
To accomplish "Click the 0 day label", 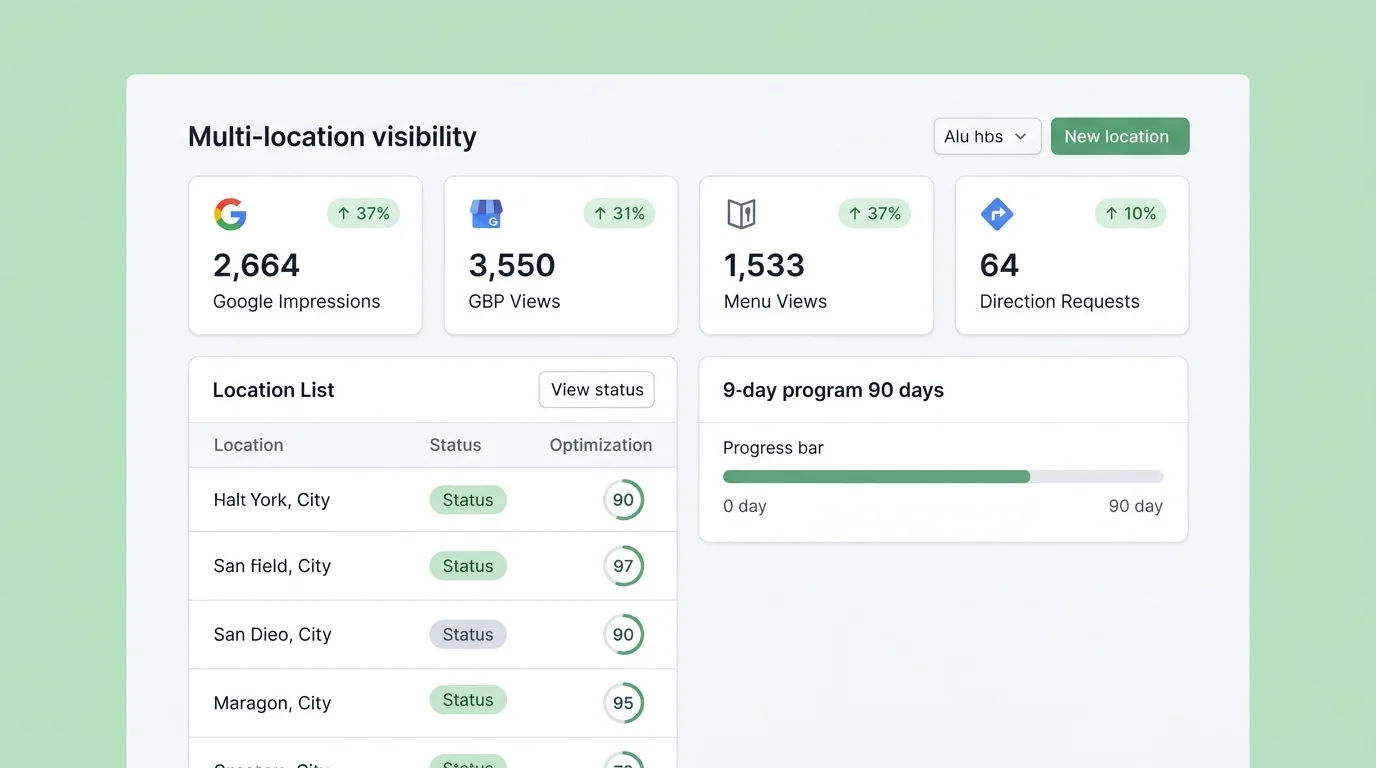I will 745,506.
